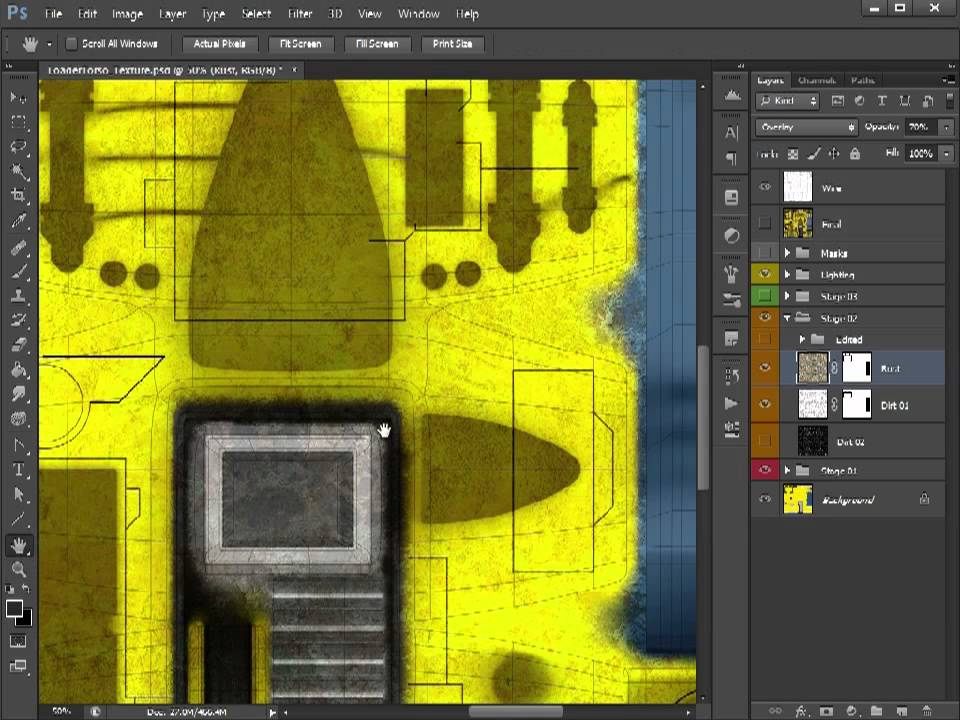
Task: Collapse the Stage 02 group
Action: coord(787,318)
